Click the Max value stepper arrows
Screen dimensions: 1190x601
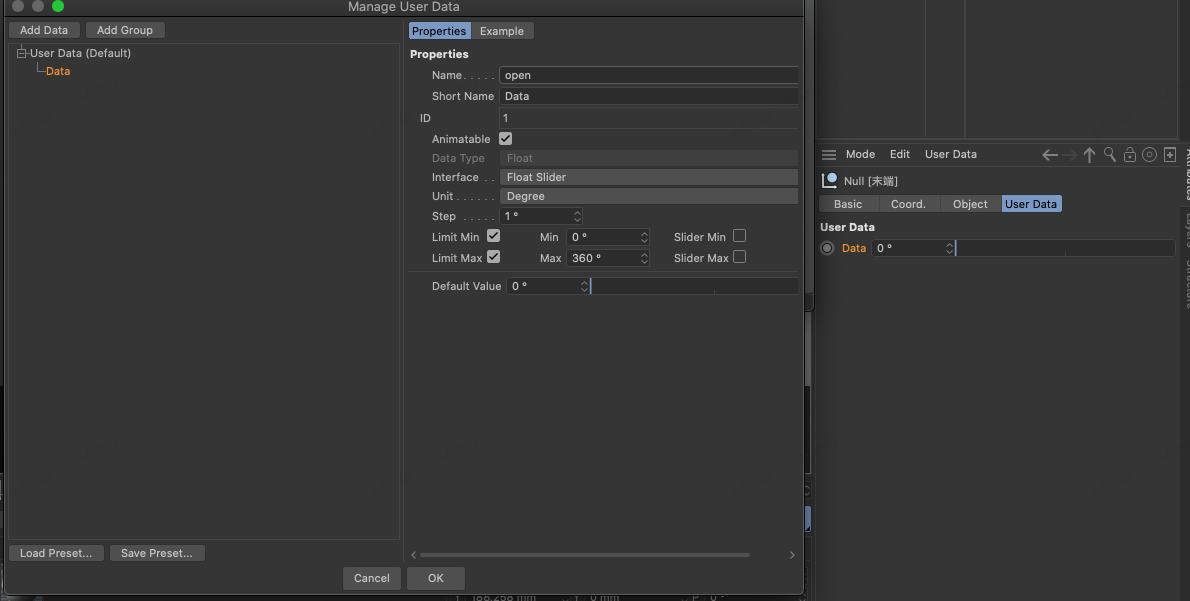coord(644,259)
